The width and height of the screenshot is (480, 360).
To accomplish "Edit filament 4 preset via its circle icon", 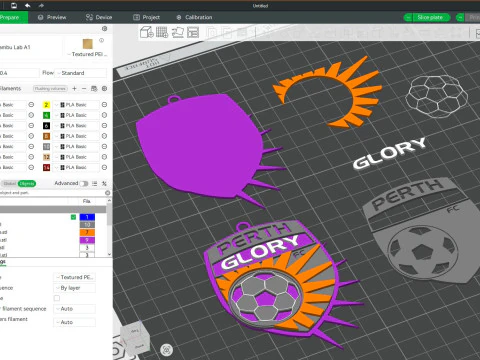I will pyautogui.click(x=104, y=115).
